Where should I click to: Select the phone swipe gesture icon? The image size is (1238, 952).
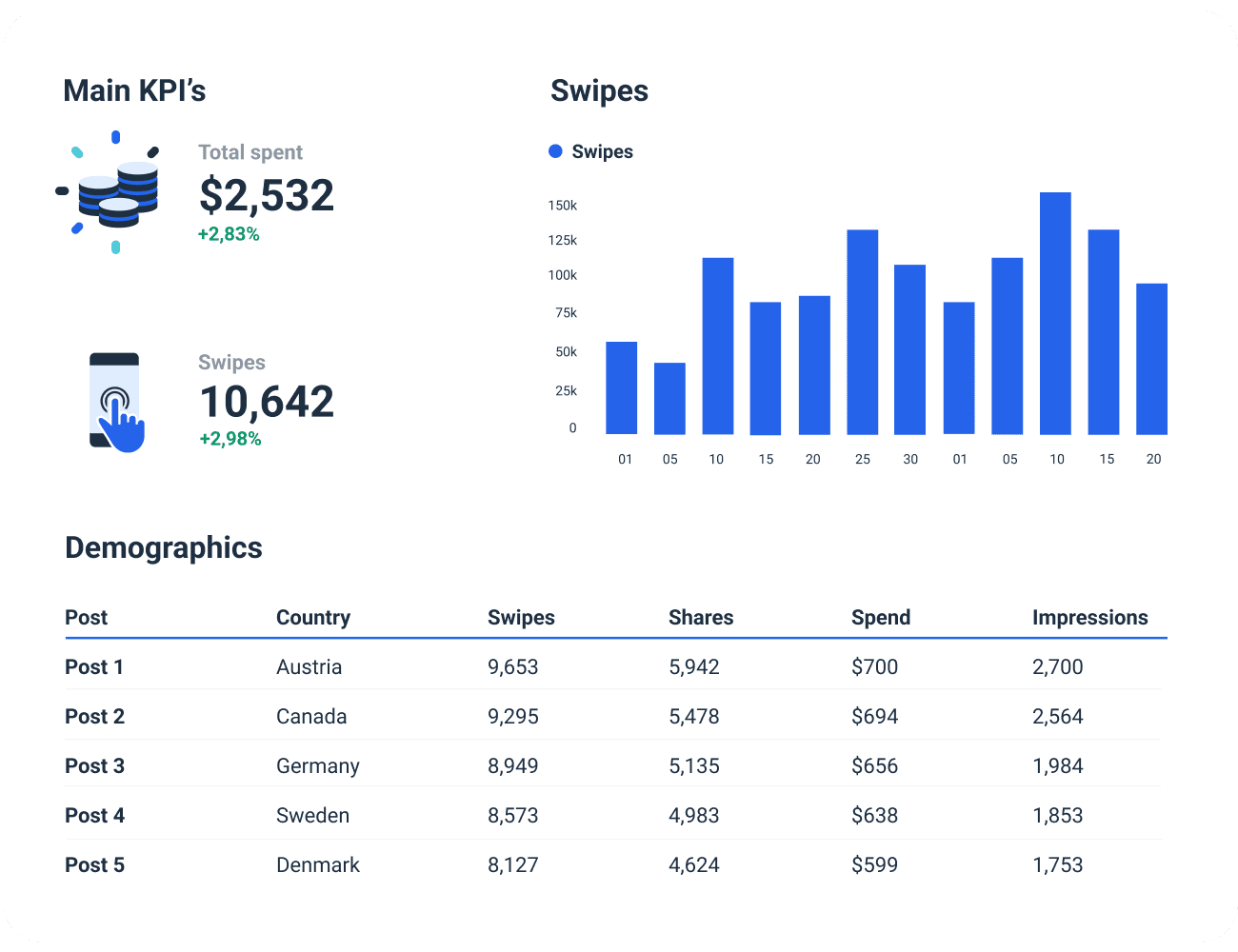click(x=114, y=400)
